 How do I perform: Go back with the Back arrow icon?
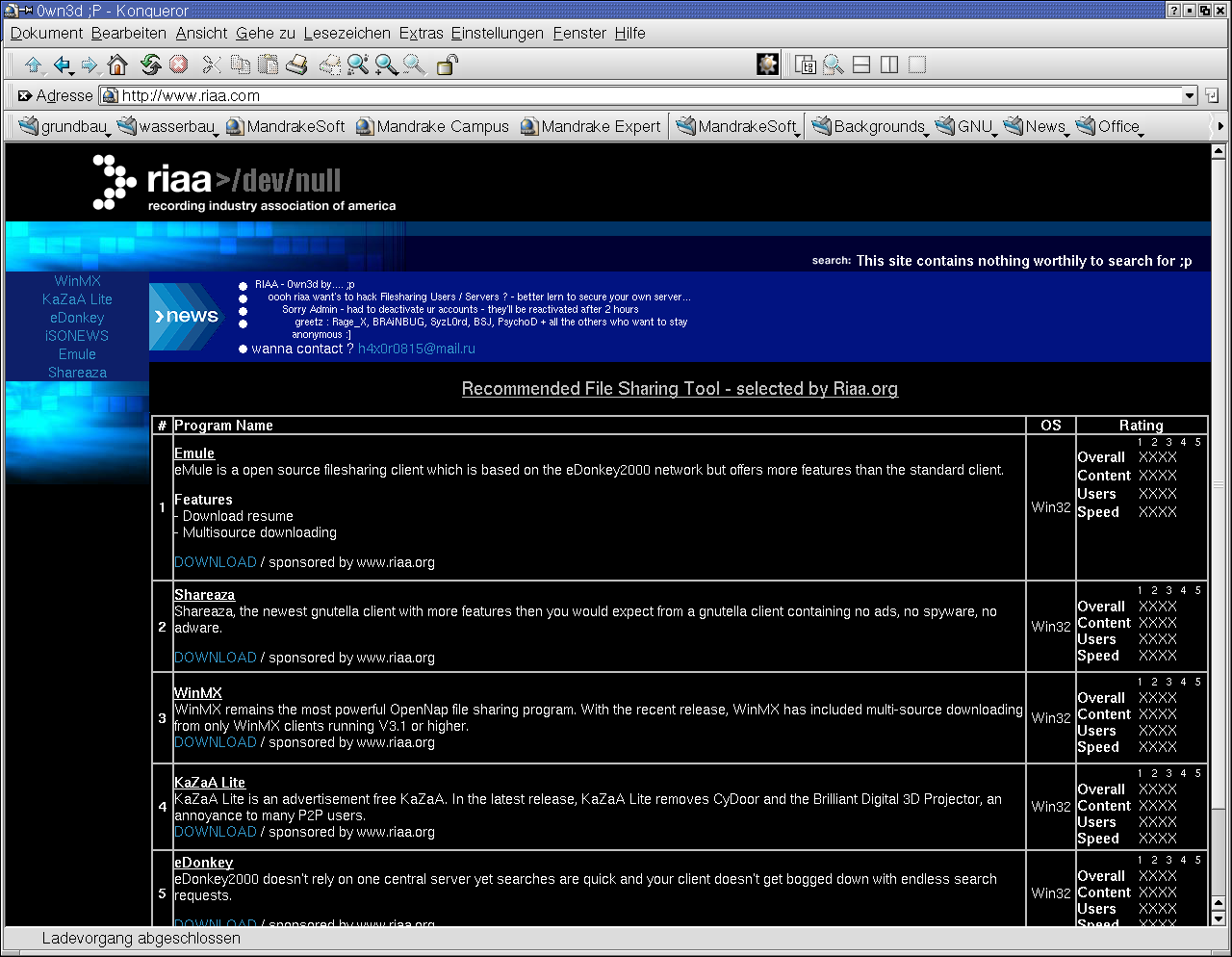(x=63, y=65)
